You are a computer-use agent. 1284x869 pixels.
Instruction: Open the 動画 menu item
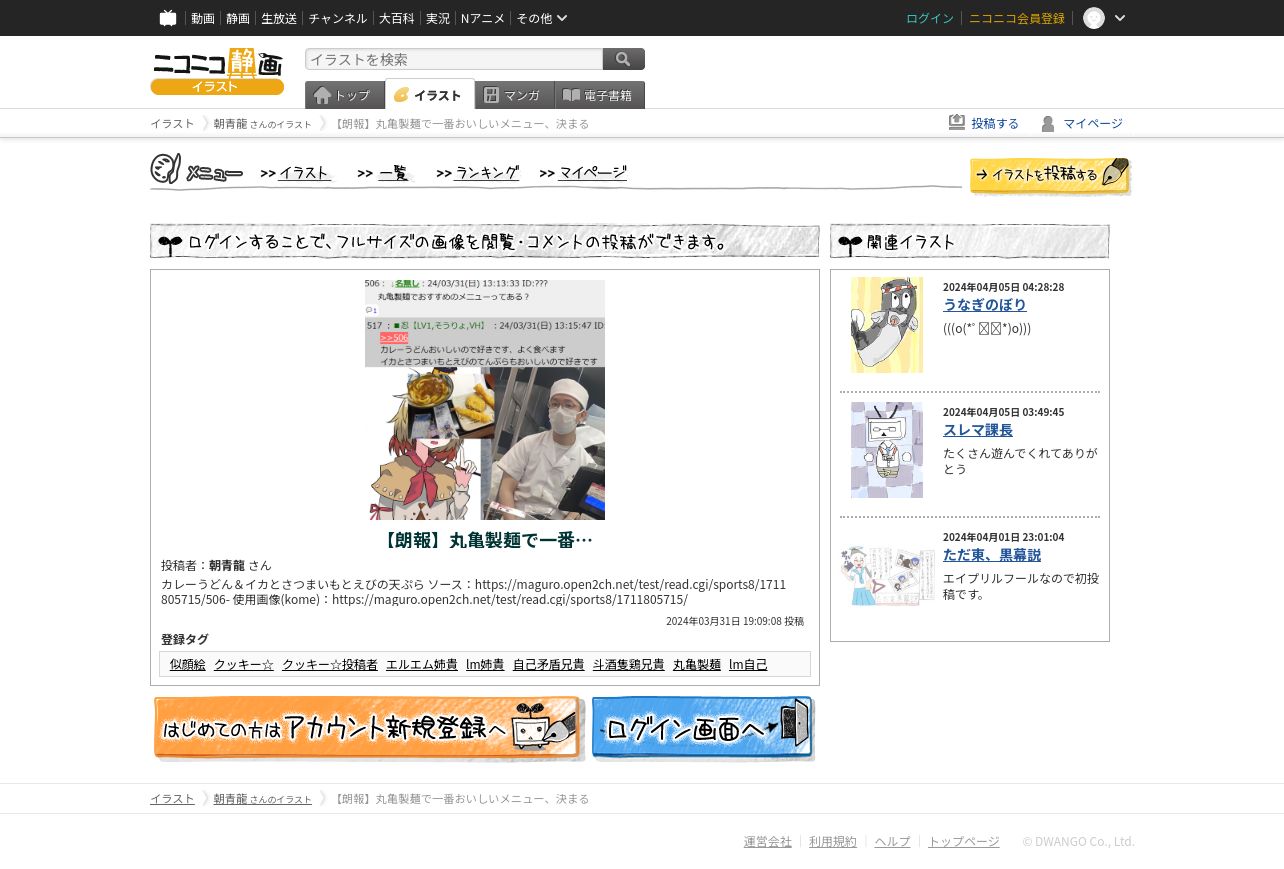203,18
